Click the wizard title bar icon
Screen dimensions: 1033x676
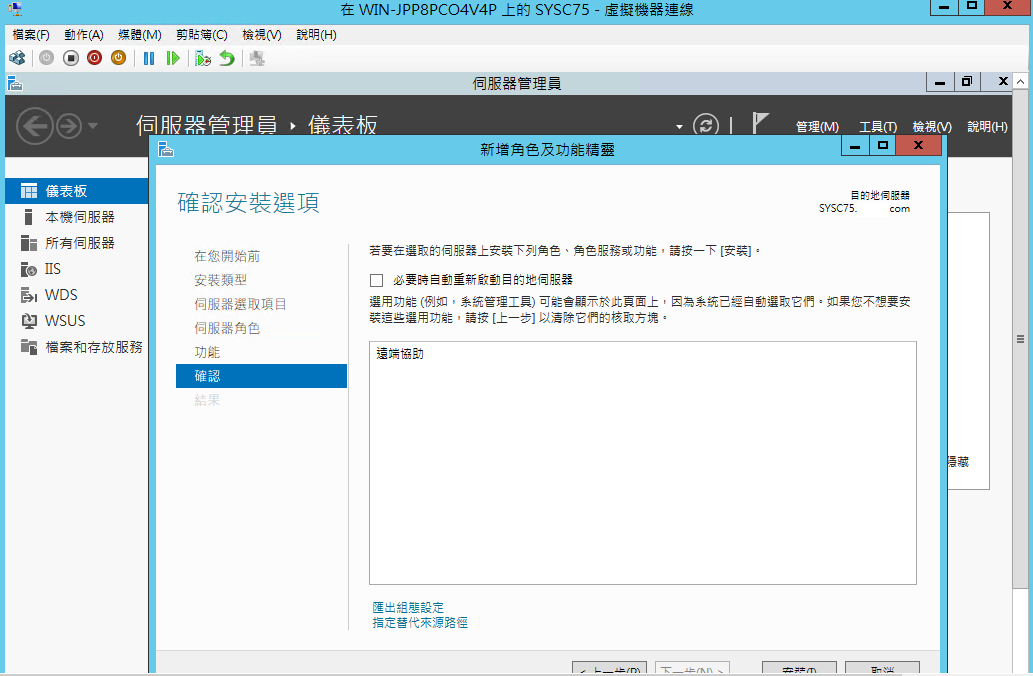165,150
